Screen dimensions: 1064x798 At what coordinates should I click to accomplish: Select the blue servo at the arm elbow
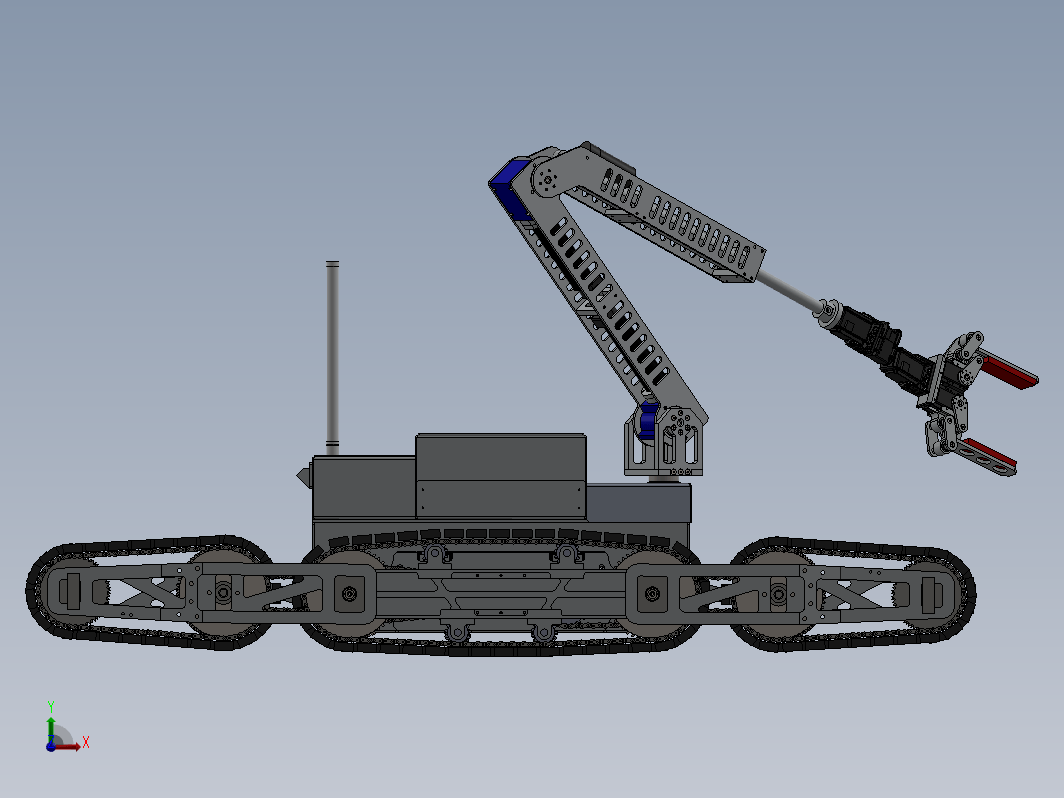[509, 188]
